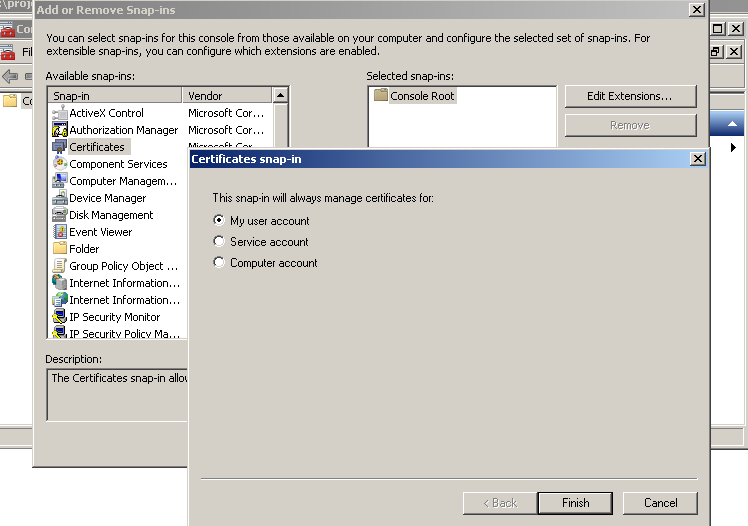Click the Snap-in column header
748x526 pixels.
tap(115, 95)
